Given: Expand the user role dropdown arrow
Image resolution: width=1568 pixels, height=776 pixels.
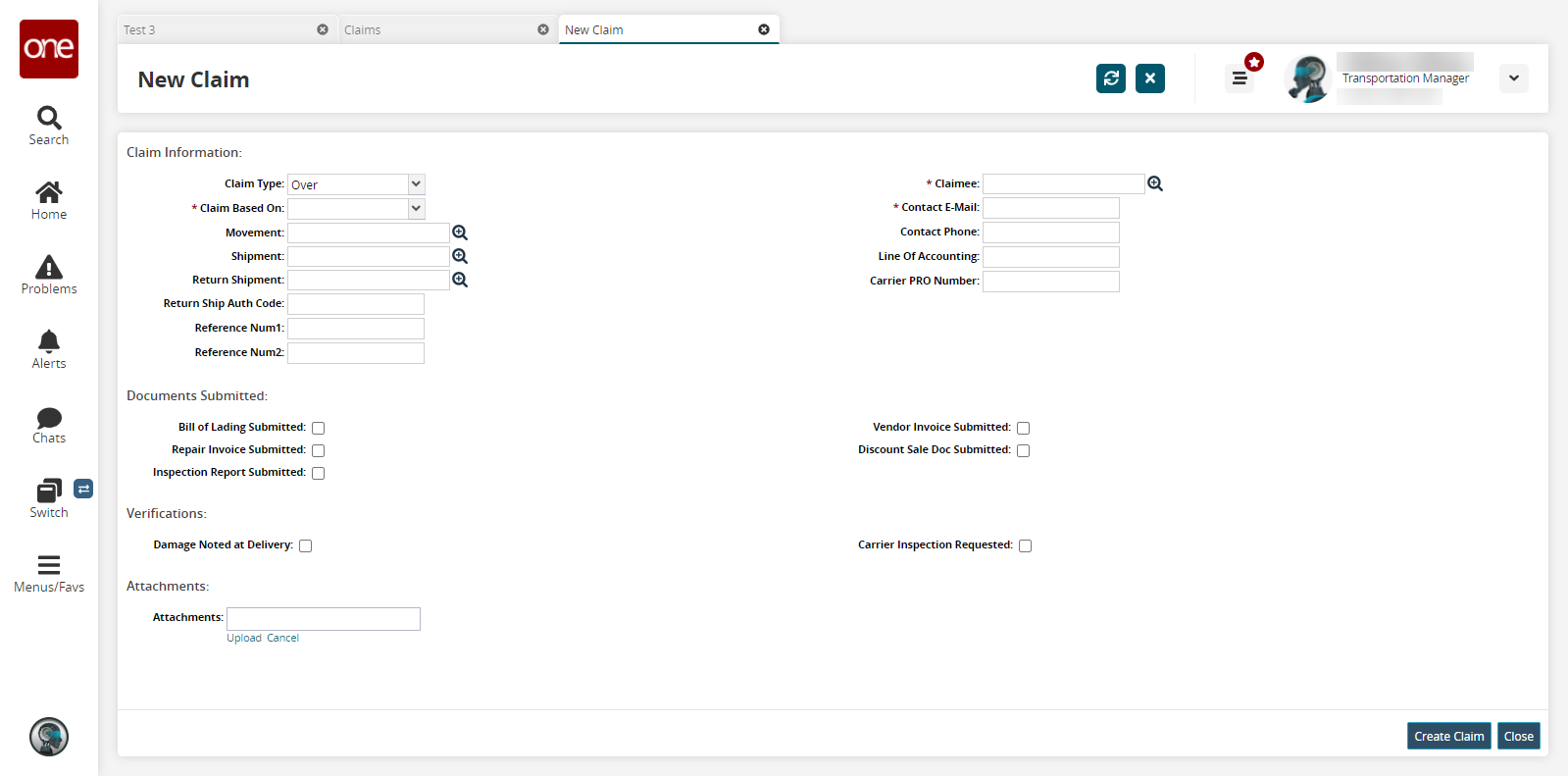Looking at the screenshot, I should (1514, 78).
